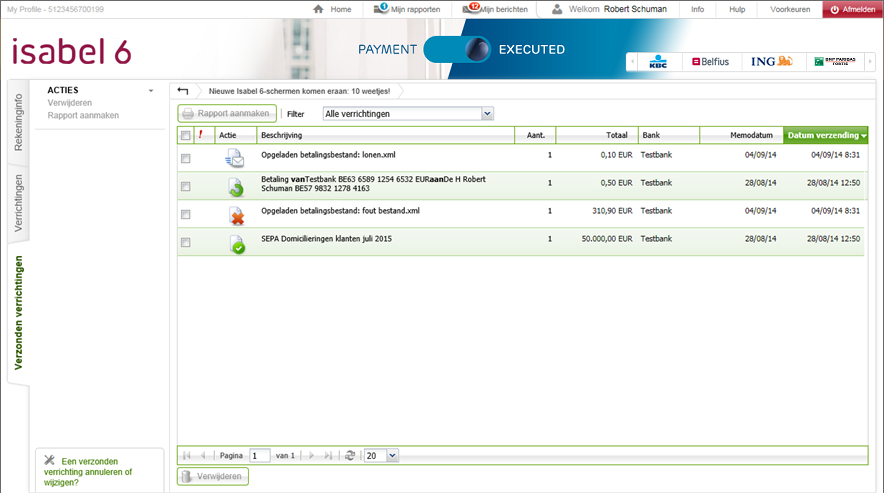Select Verzonden verrichtingen vertical tab

point(19,313)
